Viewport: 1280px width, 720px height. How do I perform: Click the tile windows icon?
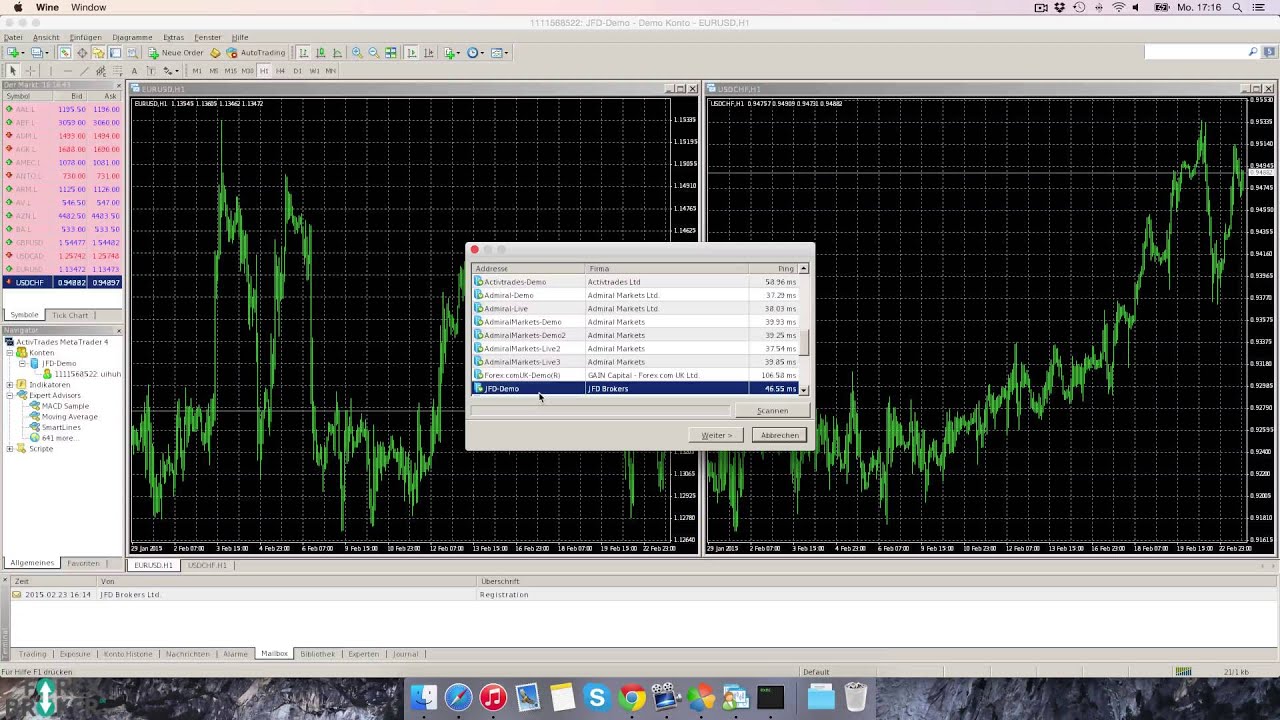pos(391,52)
